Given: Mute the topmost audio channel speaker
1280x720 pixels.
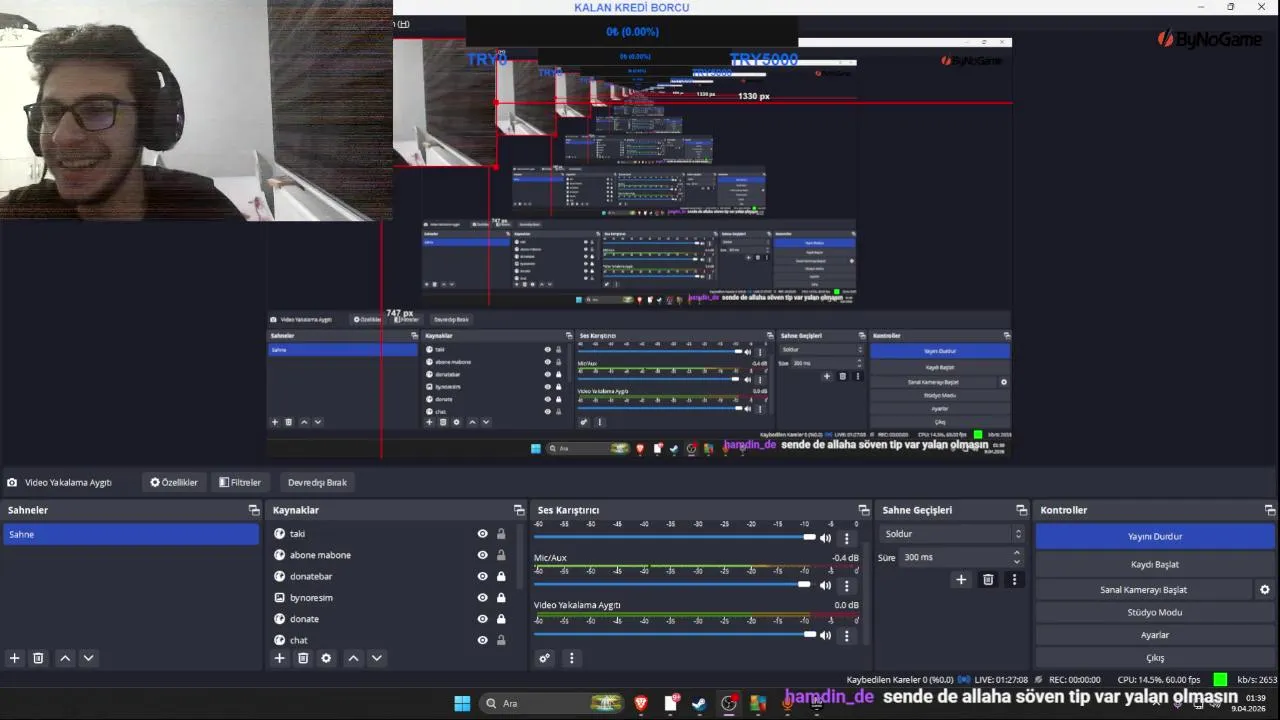Looking at the screenshot, I should click(x=825, y=538).
